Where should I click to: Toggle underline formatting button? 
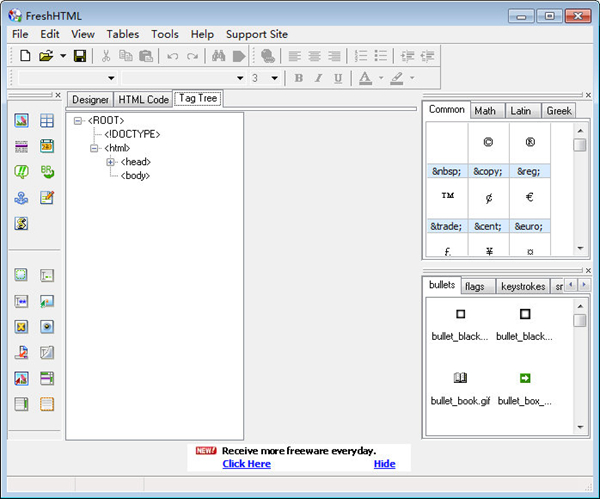(x=338, y=78)
